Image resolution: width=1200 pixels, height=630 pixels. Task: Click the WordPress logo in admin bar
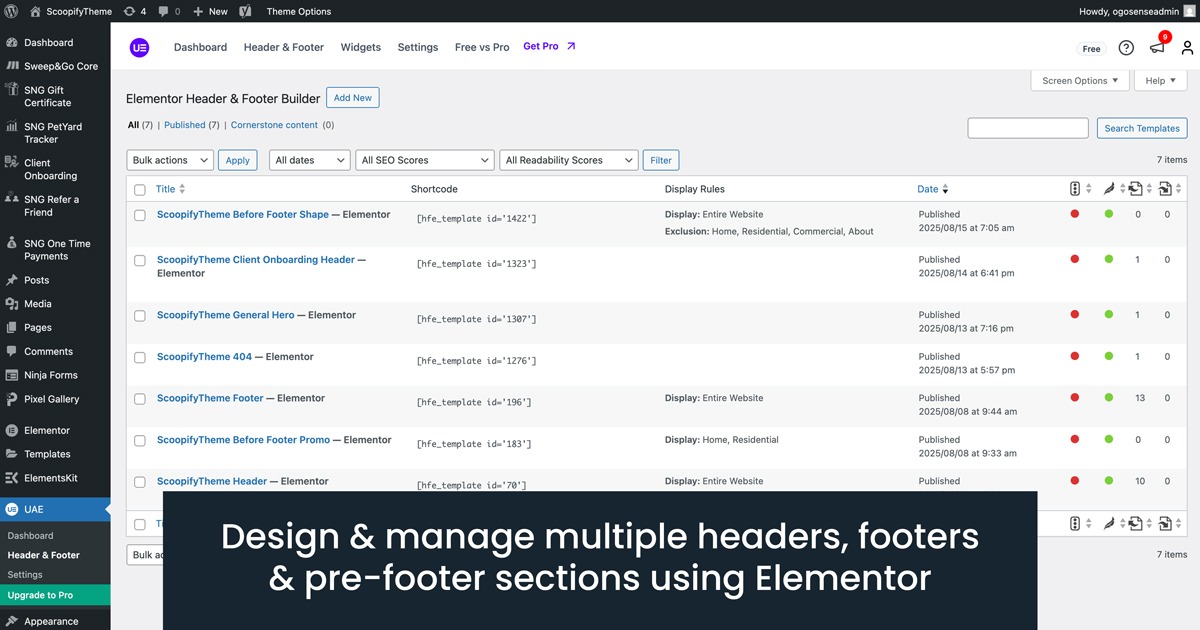pos(12,11)
